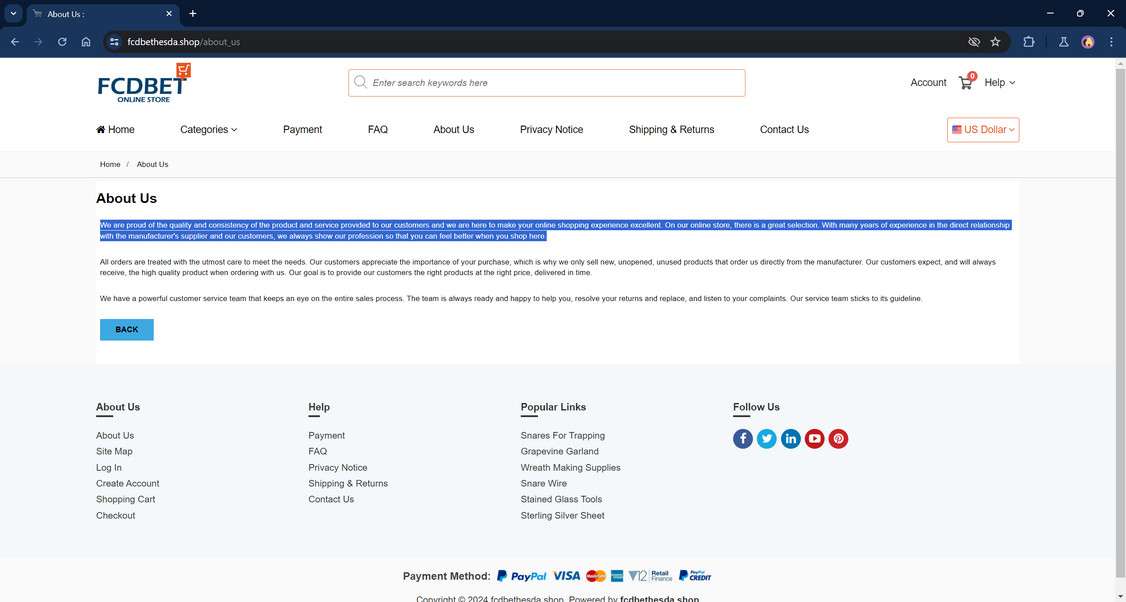
Task: Open the YouTube social icon
Action: (x=814, y=438)
